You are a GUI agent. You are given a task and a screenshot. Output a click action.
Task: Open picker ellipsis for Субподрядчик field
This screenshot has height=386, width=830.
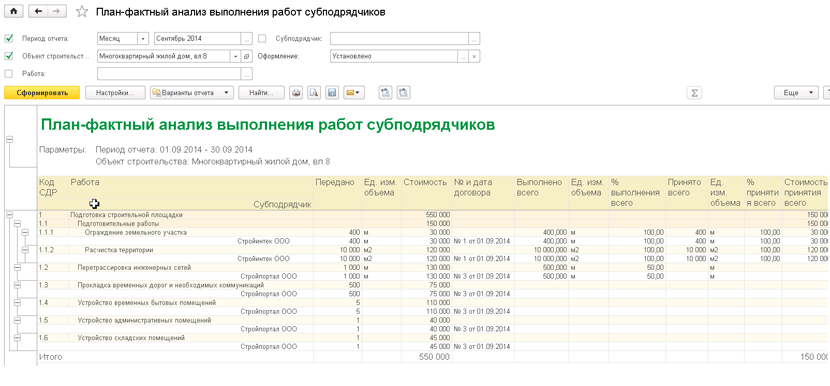click(474, 39)
